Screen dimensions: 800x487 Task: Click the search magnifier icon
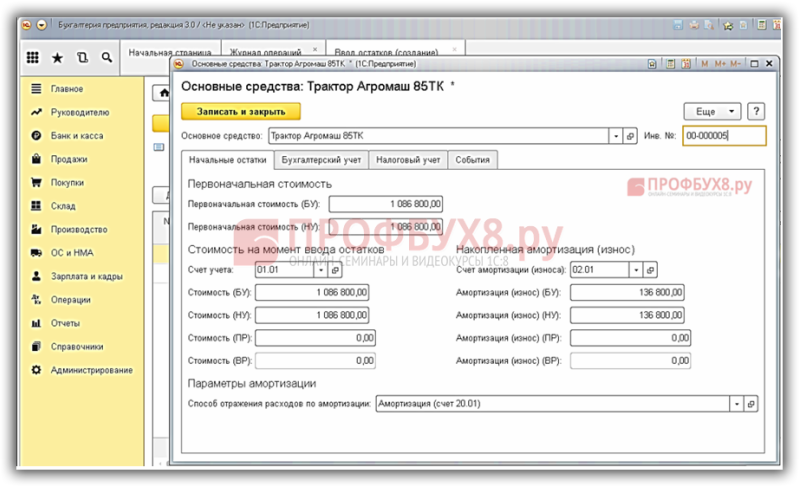click(107, 58)
